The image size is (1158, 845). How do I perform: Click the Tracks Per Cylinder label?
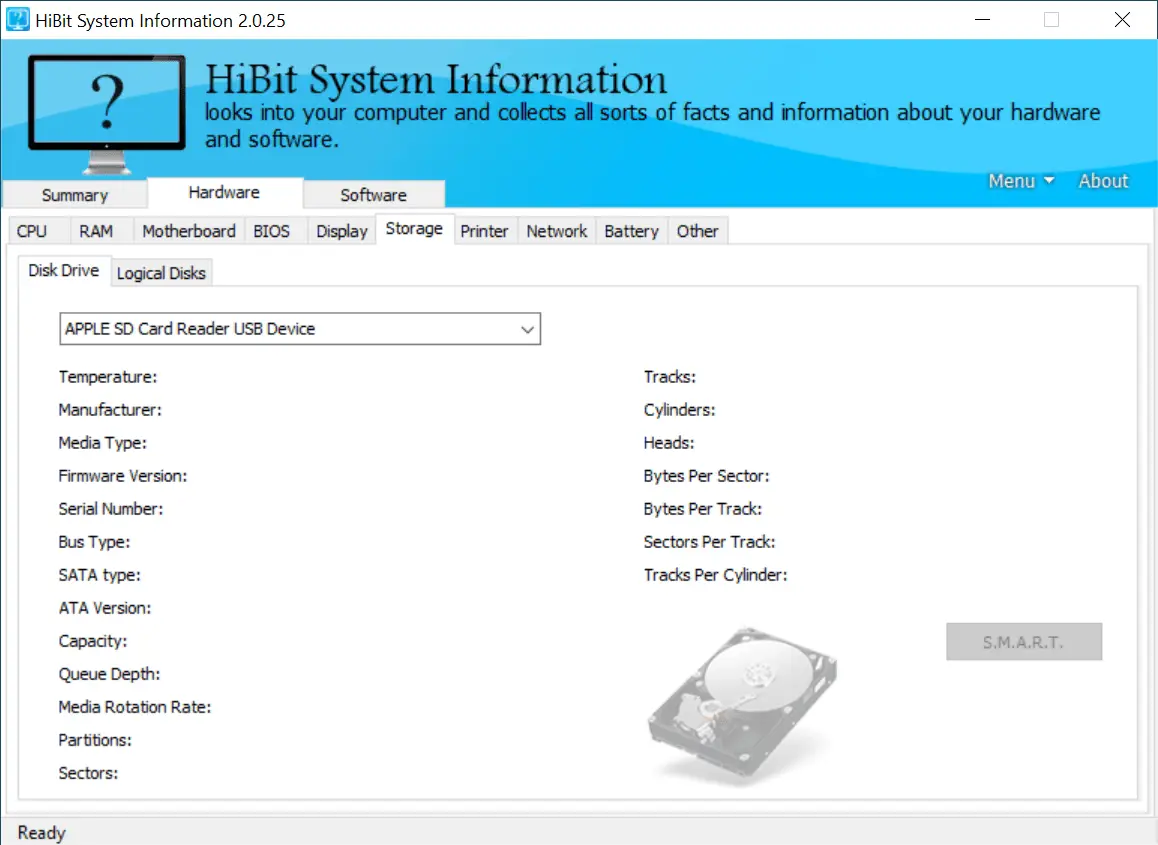[716, 575]
